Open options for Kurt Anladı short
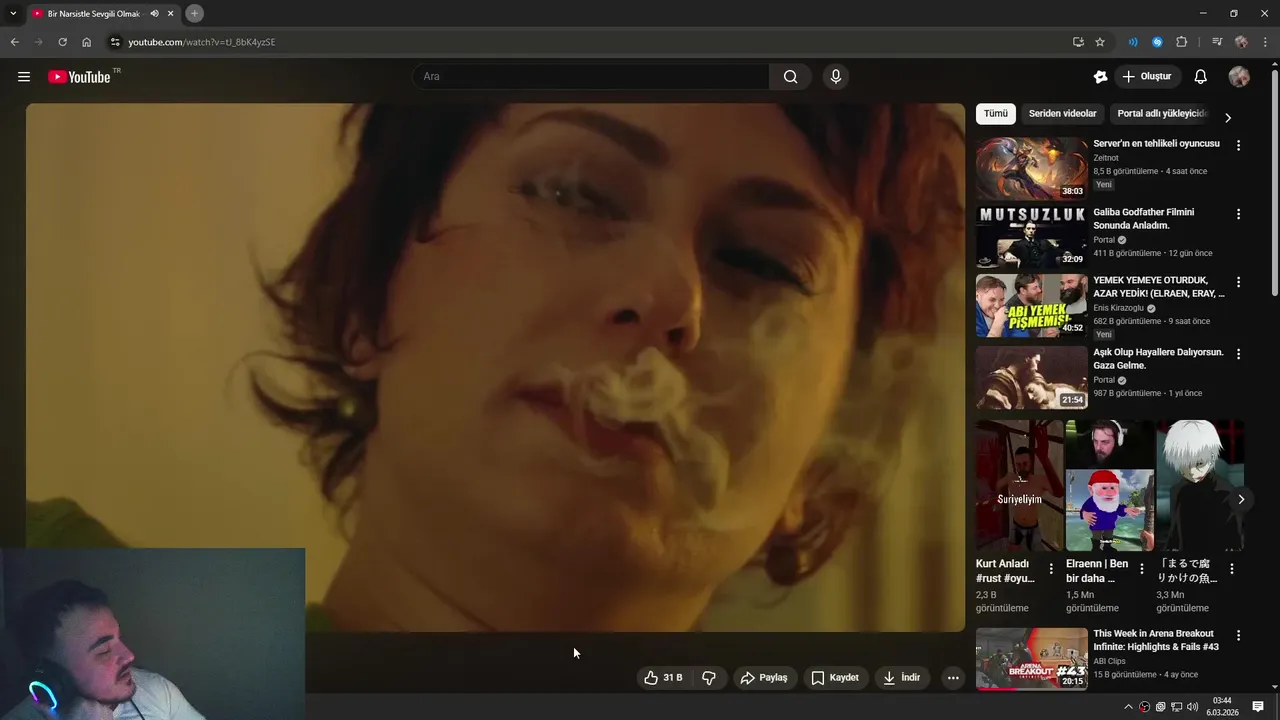Image resolution: width=1280 pixels, height=720 pixels. pos(1051,569)
